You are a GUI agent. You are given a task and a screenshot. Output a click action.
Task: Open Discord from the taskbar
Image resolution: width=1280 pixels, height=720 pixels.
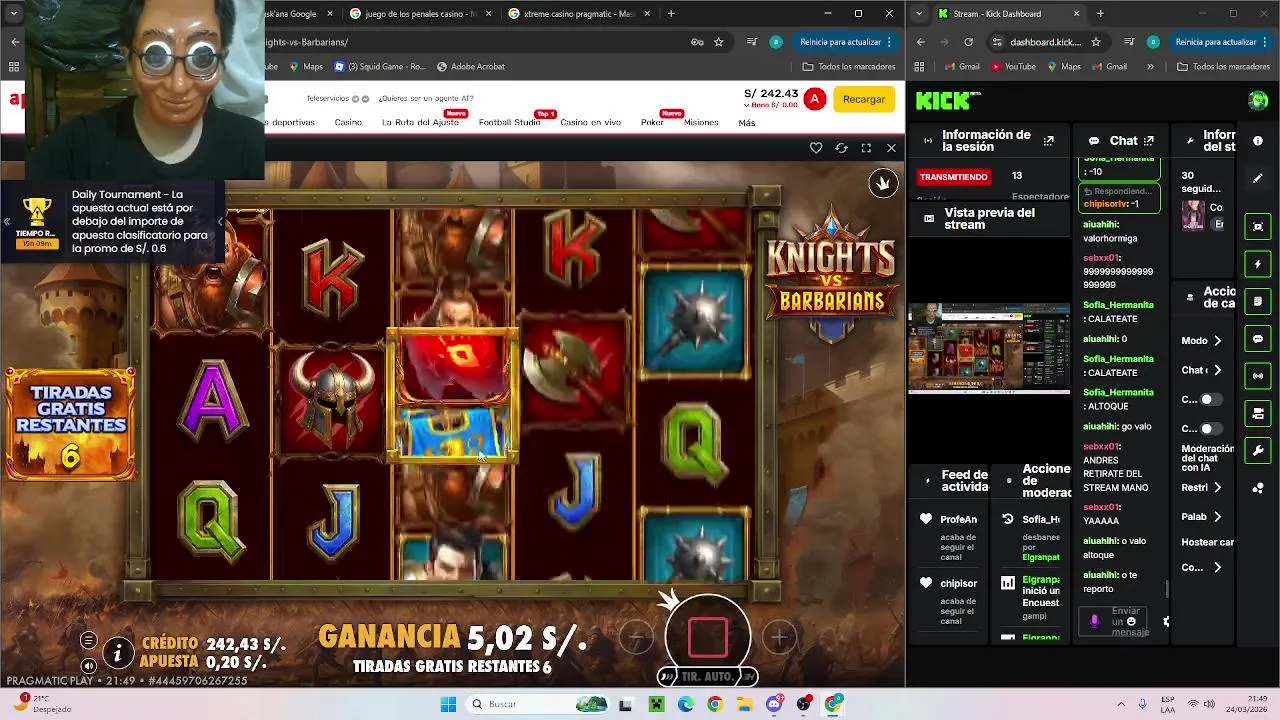[774, 704]
